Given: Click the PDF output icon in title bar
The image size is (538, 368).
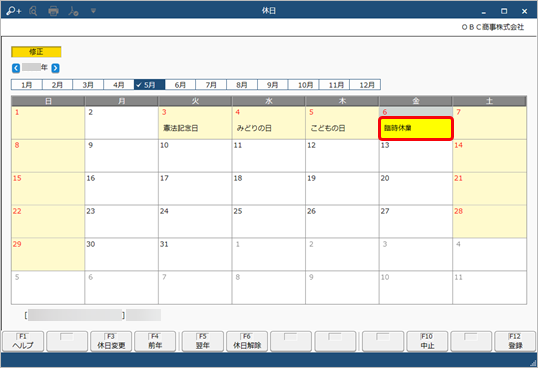Looking at the screenshot, I should (x=73, y=11).
